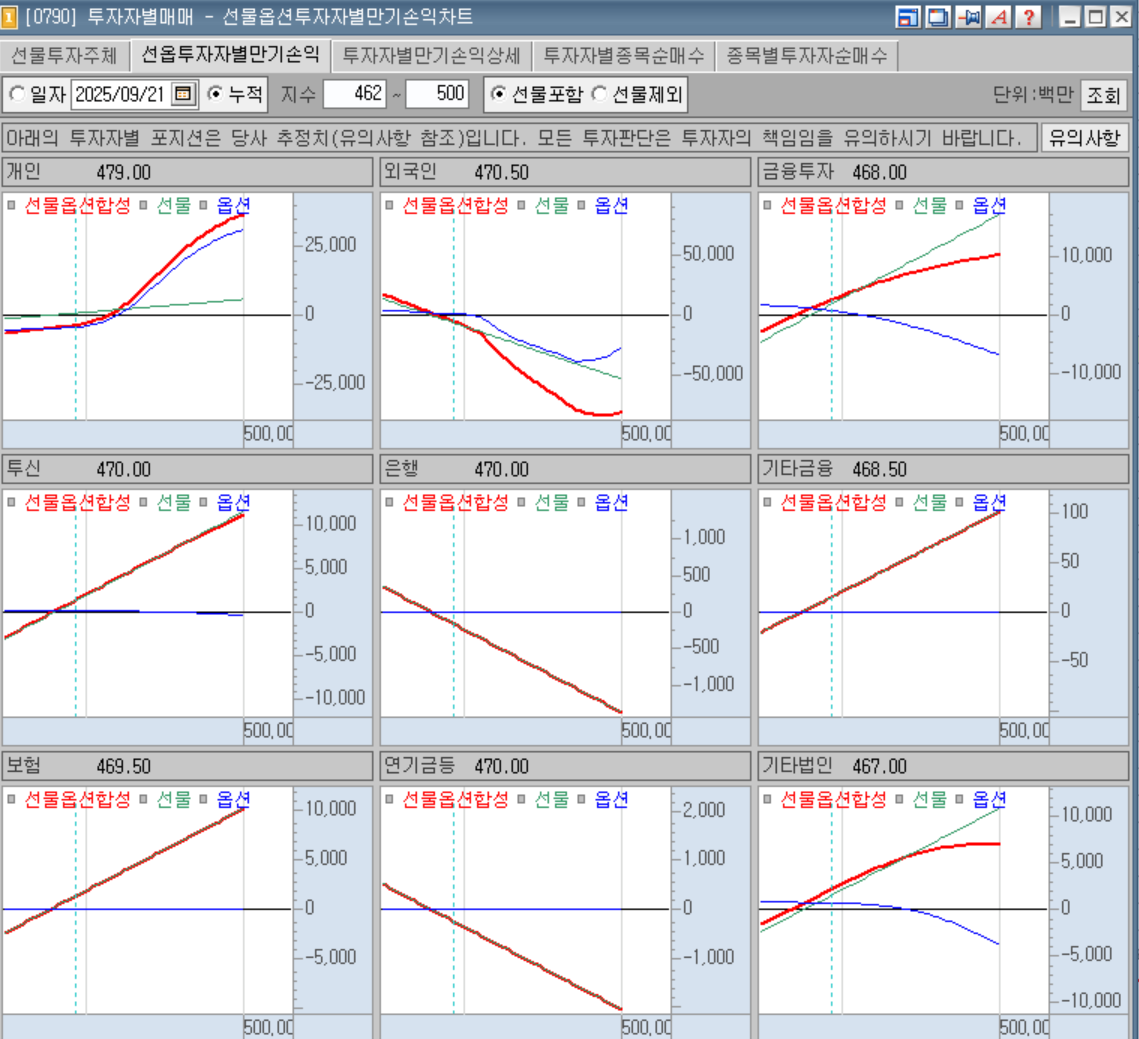Pin the window using the pushpin icon
This screenshot has width=1139, height=1039.
click(x=968, y=17)
